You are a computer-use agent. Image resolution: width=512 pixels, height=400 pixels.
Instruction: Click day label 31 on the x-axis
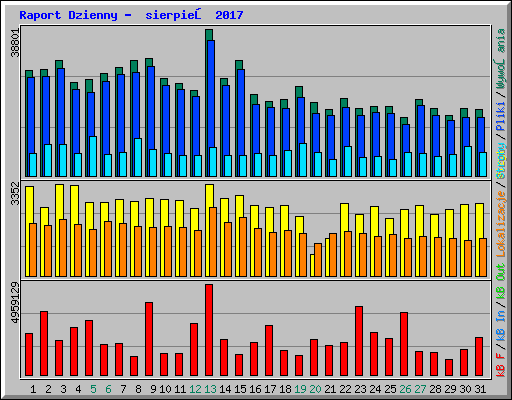click(480, 389)
